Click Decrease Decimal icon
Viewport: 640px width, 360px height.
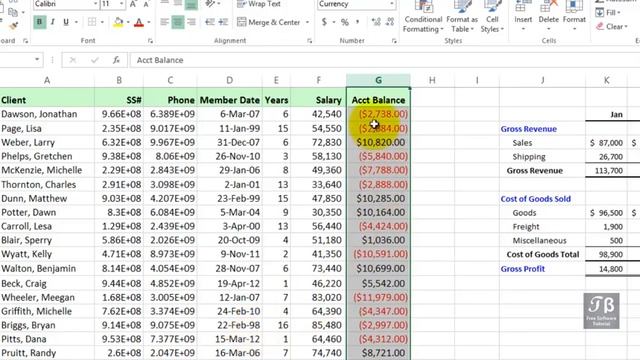(x=390, y=22)
